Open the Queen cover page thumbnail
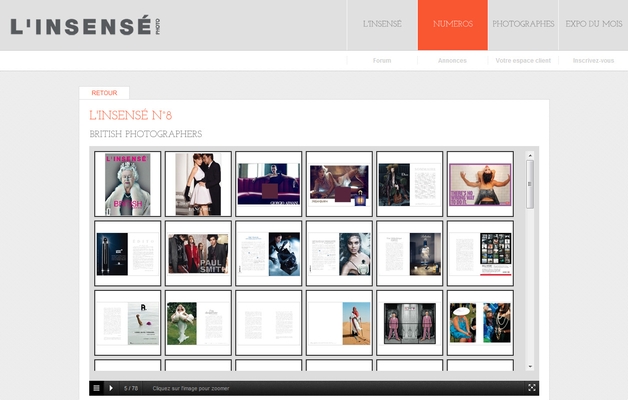Viewport: 628px width, 400px height. (x=127, y=184)
